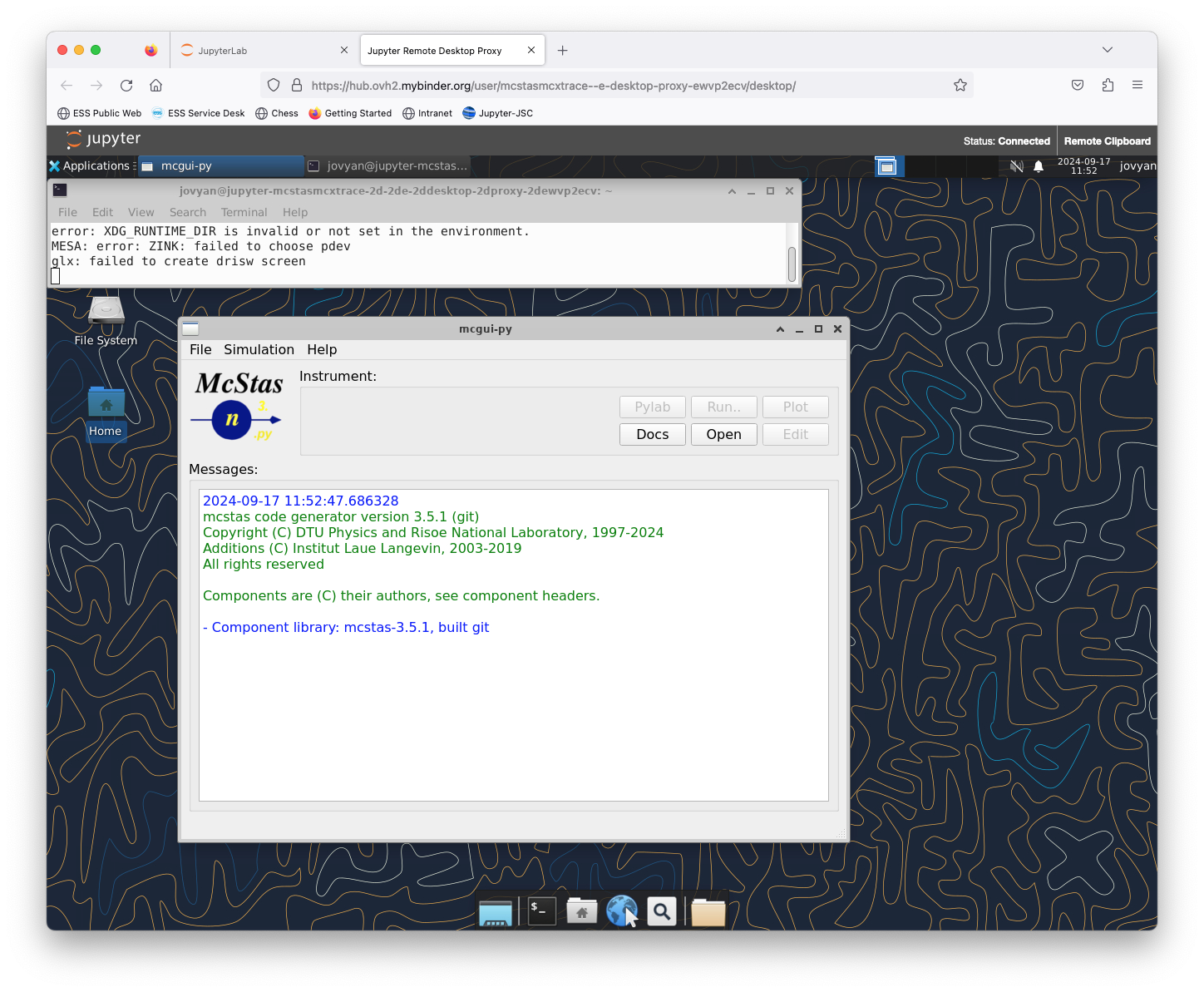This screenshot has width=1204, height=992.
Task: Switch to the JupyterLab browser tab
Action: point(258,51)
